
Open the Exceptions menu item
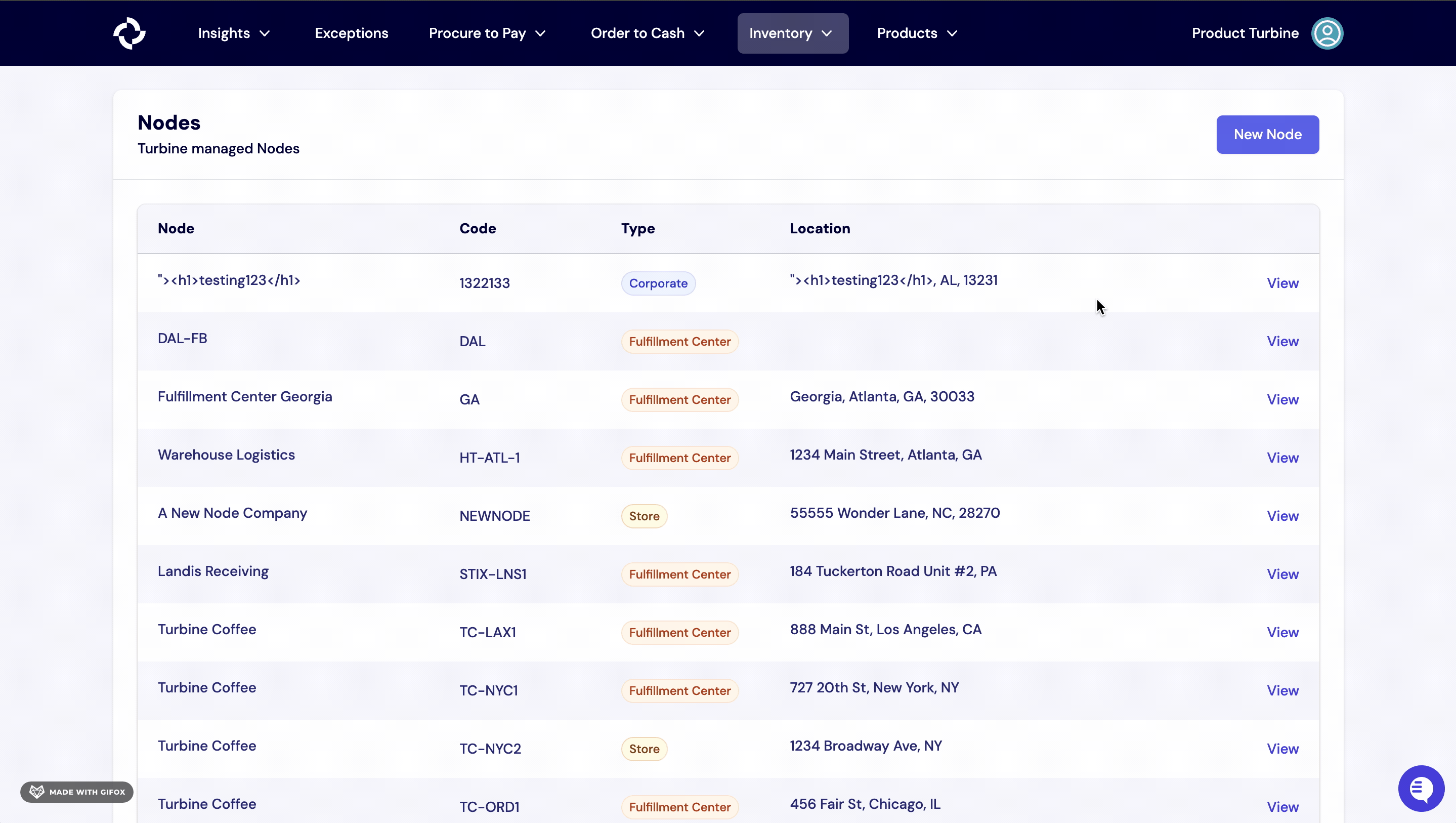click(351, 33)
